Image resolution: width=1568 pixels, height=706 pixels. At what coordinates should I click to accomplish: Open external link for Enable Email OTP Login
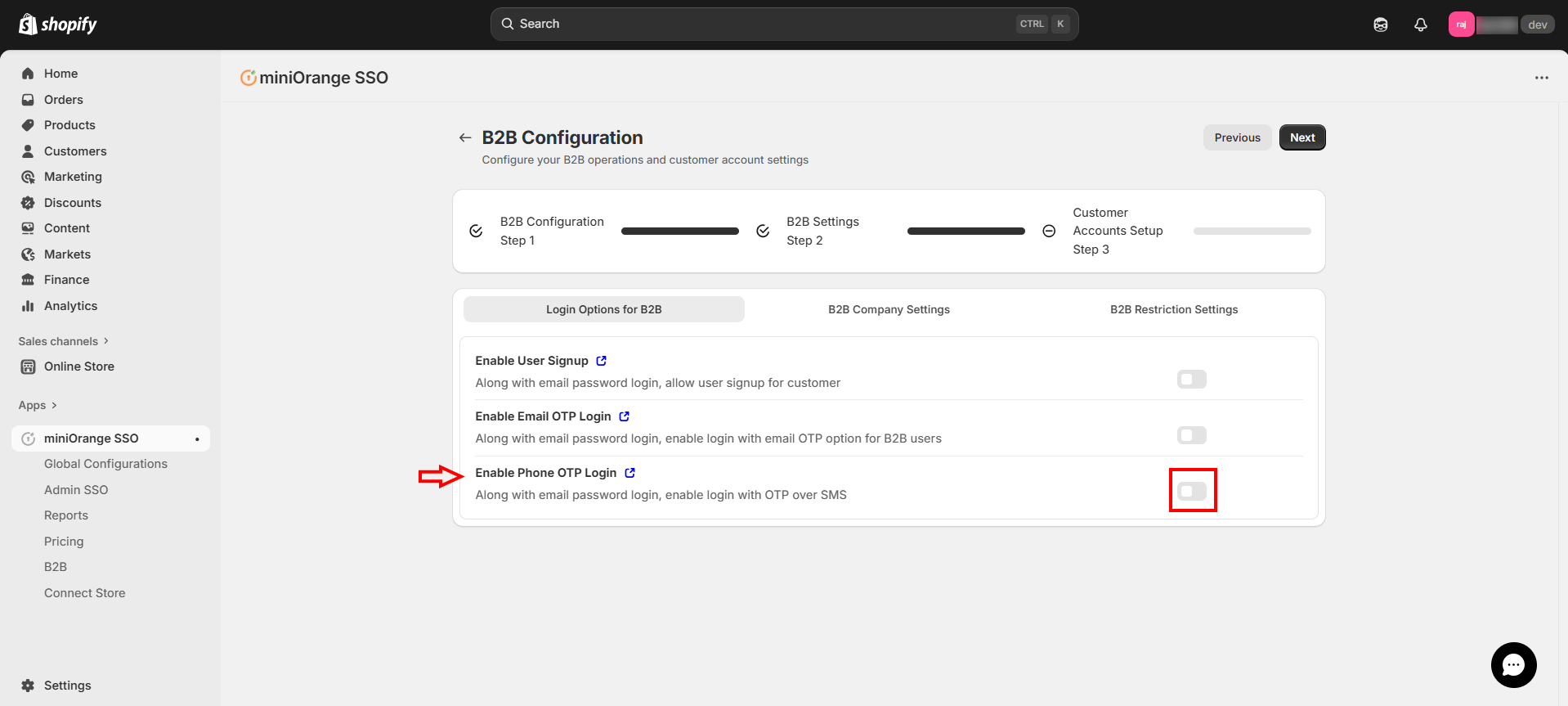[625, 416]
